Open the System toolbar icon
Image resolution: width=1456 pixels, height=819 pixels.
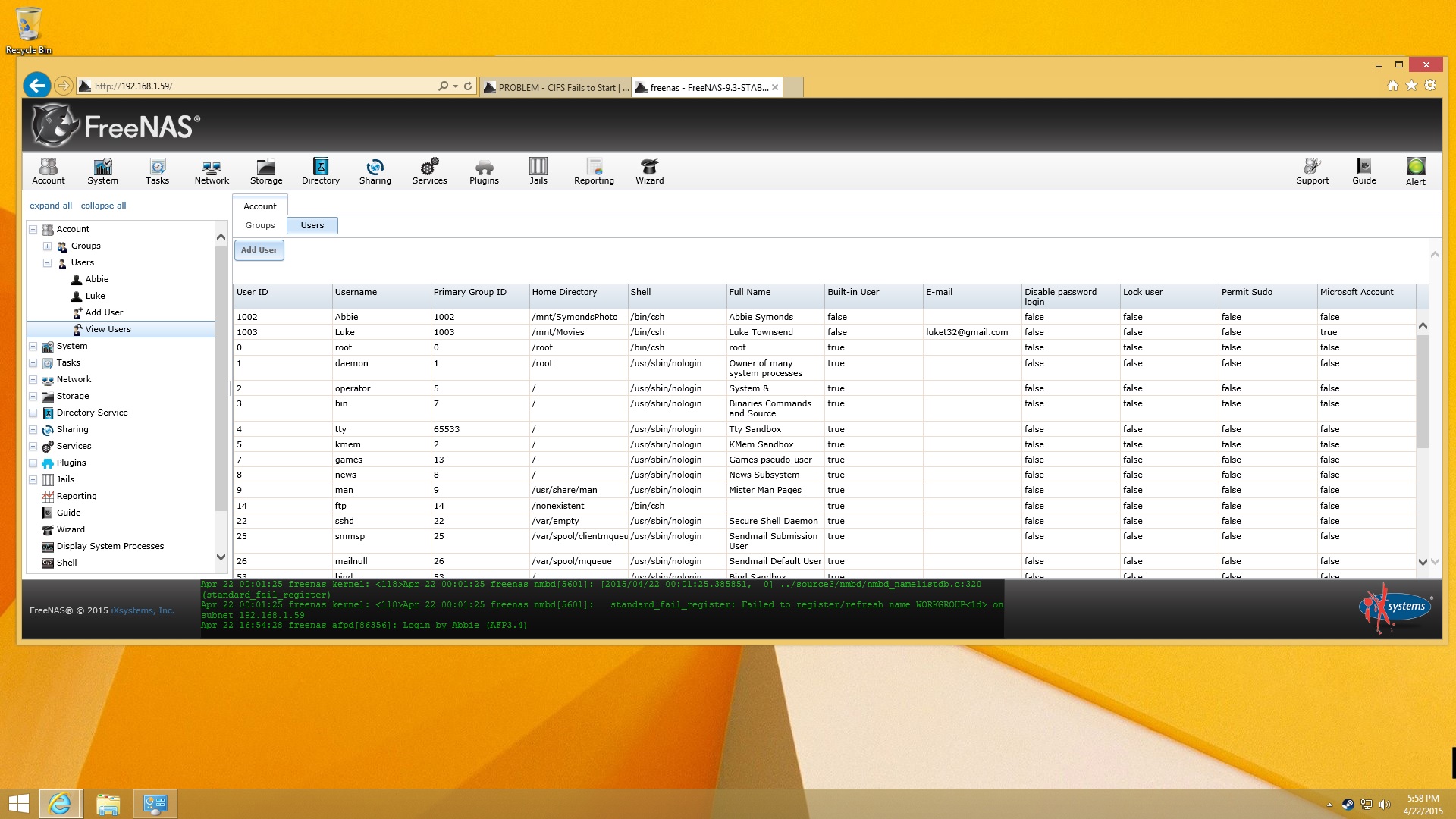[x=102, y=171]
